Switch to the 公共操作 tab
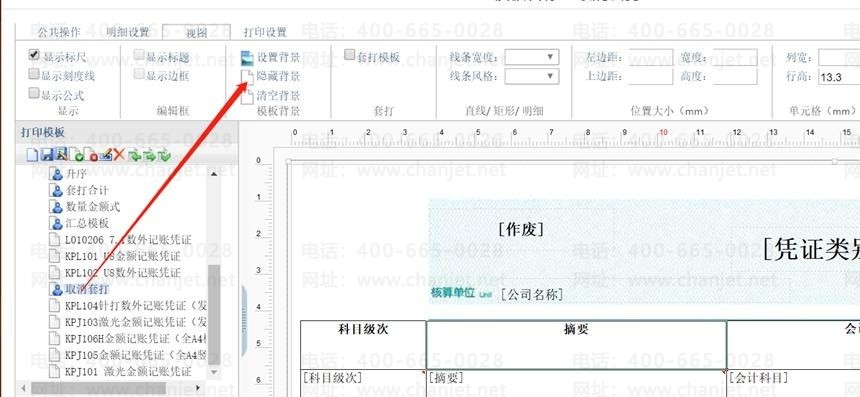The width and height of the screenshot is (860, 397). pos(59,32)
